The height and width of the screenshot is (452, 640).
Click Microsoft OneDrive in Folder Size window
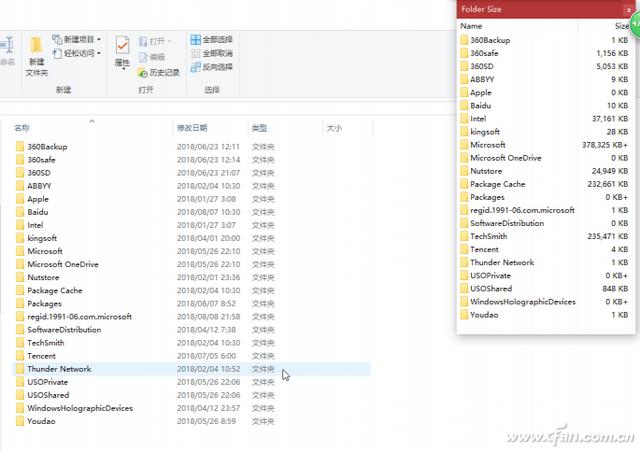point(501,158)
